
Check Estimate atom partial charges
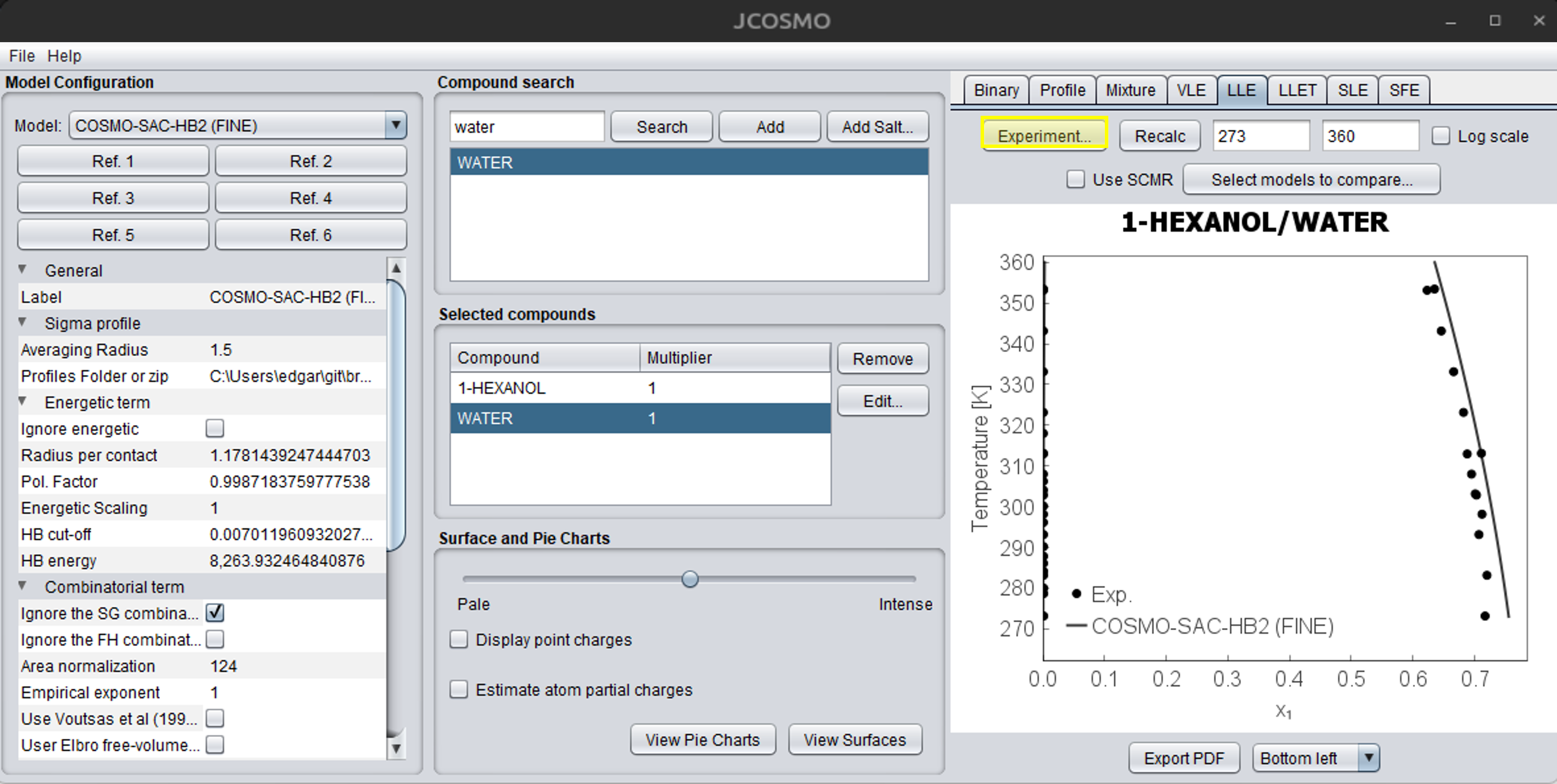coord(459,689)
